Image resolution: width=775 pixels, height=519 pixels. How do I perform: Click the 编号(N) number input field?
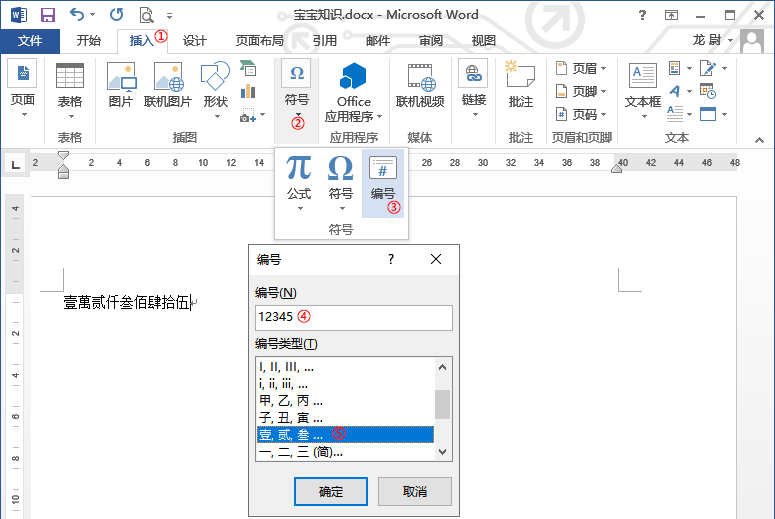pyautogui.click(x=354, y=317)
